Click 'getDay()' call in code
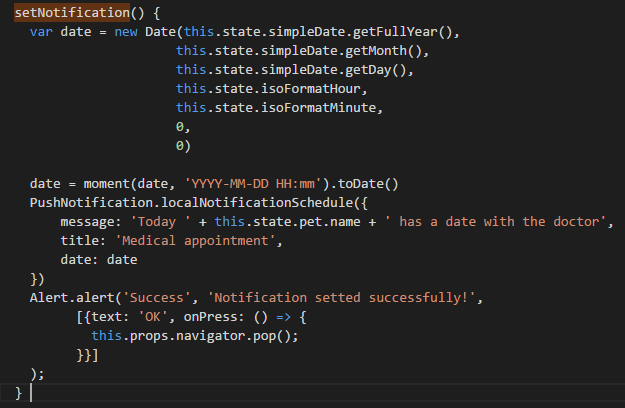The height and width of the screenshot is (408, 625). (375, 70)
